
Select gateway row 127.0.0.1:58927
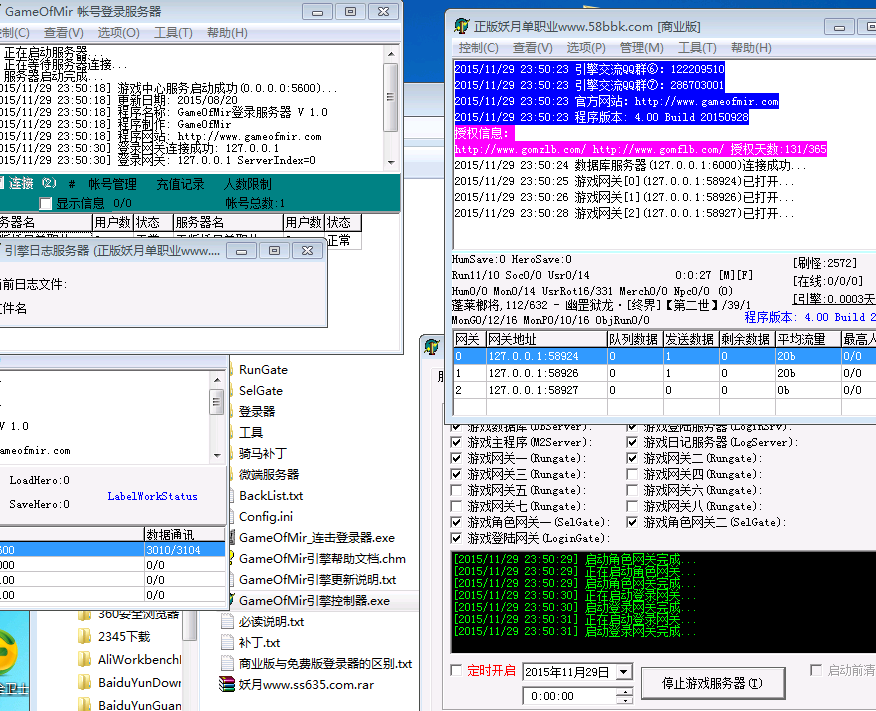pos(664,390)
